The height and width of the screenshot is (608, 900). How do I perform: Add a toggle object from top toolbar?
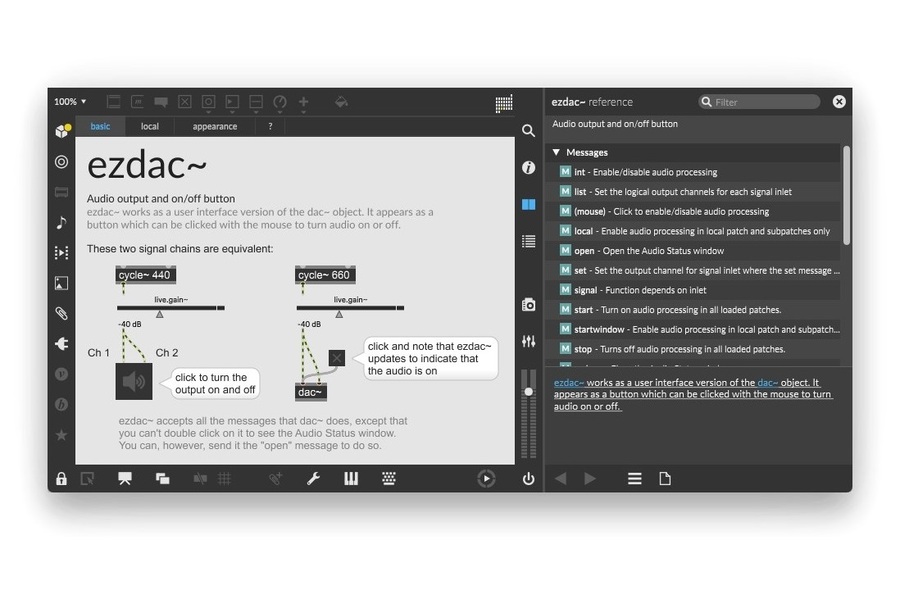(x=185, y=102)
